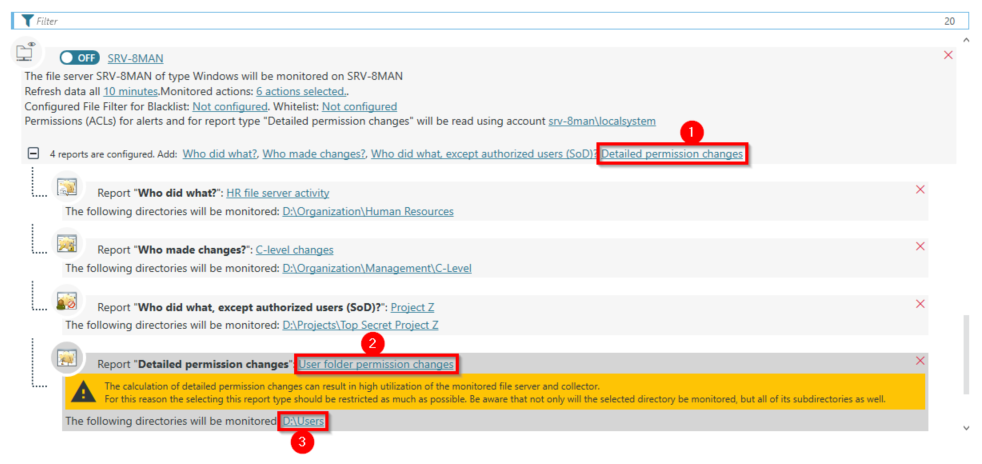Add a "Who made changes?" report
Screen dimensions: 982x464
click(x=314, y=154)
